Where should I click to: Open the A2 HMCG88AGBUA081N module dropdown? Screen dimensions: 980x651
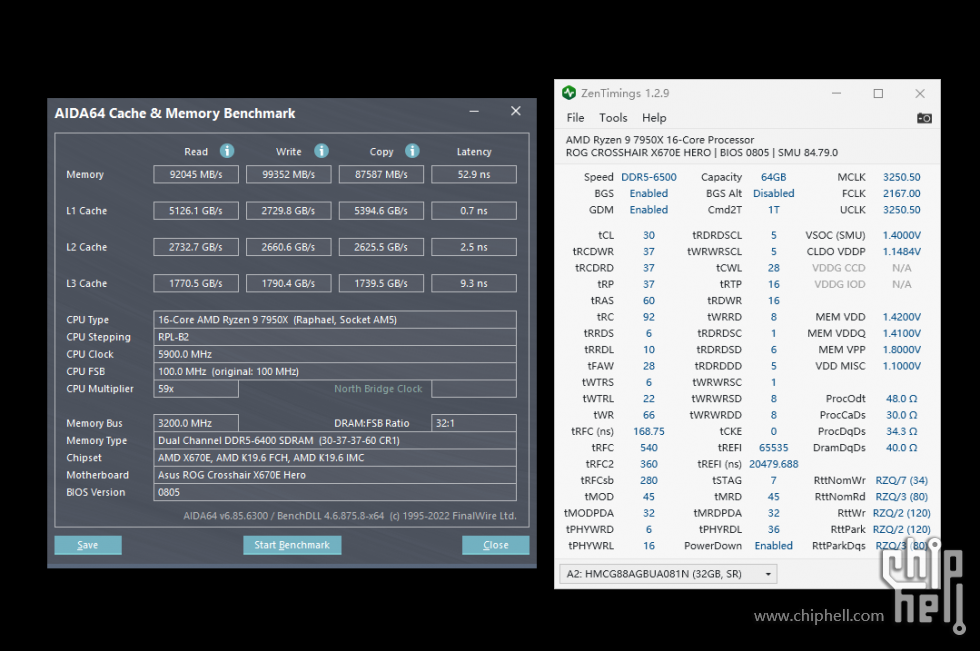(668, 574)
